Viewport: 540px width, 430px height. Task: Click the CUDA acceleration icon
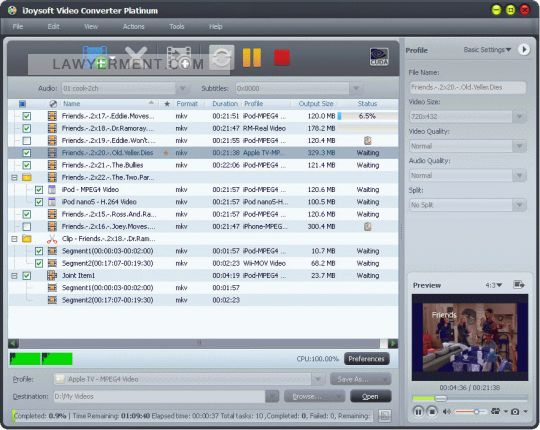pyautogui.click(x=379, y=57)
